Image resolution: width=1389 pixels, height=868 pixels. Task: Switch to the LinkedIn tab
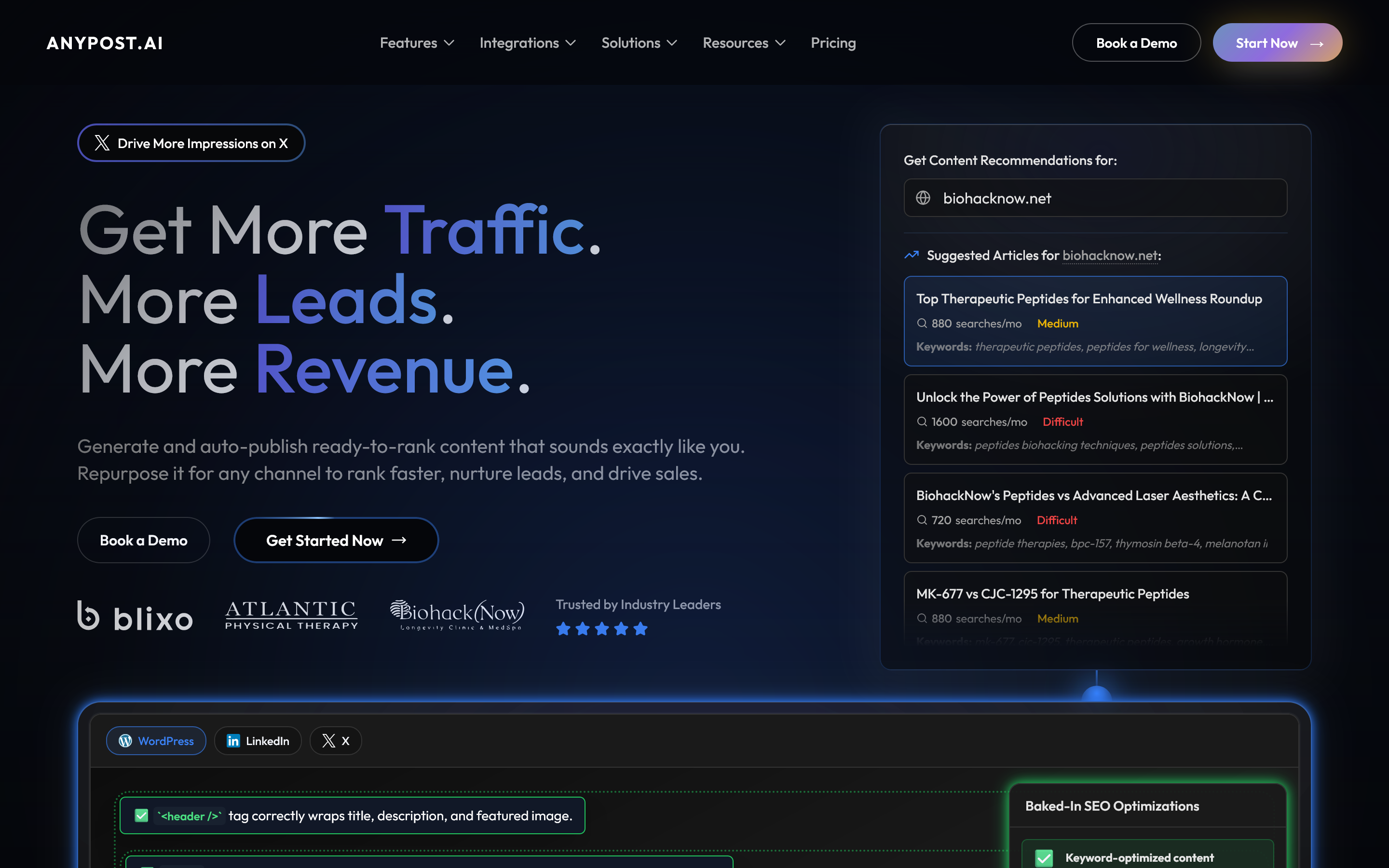pyautogui.click(x=258, y=741)
